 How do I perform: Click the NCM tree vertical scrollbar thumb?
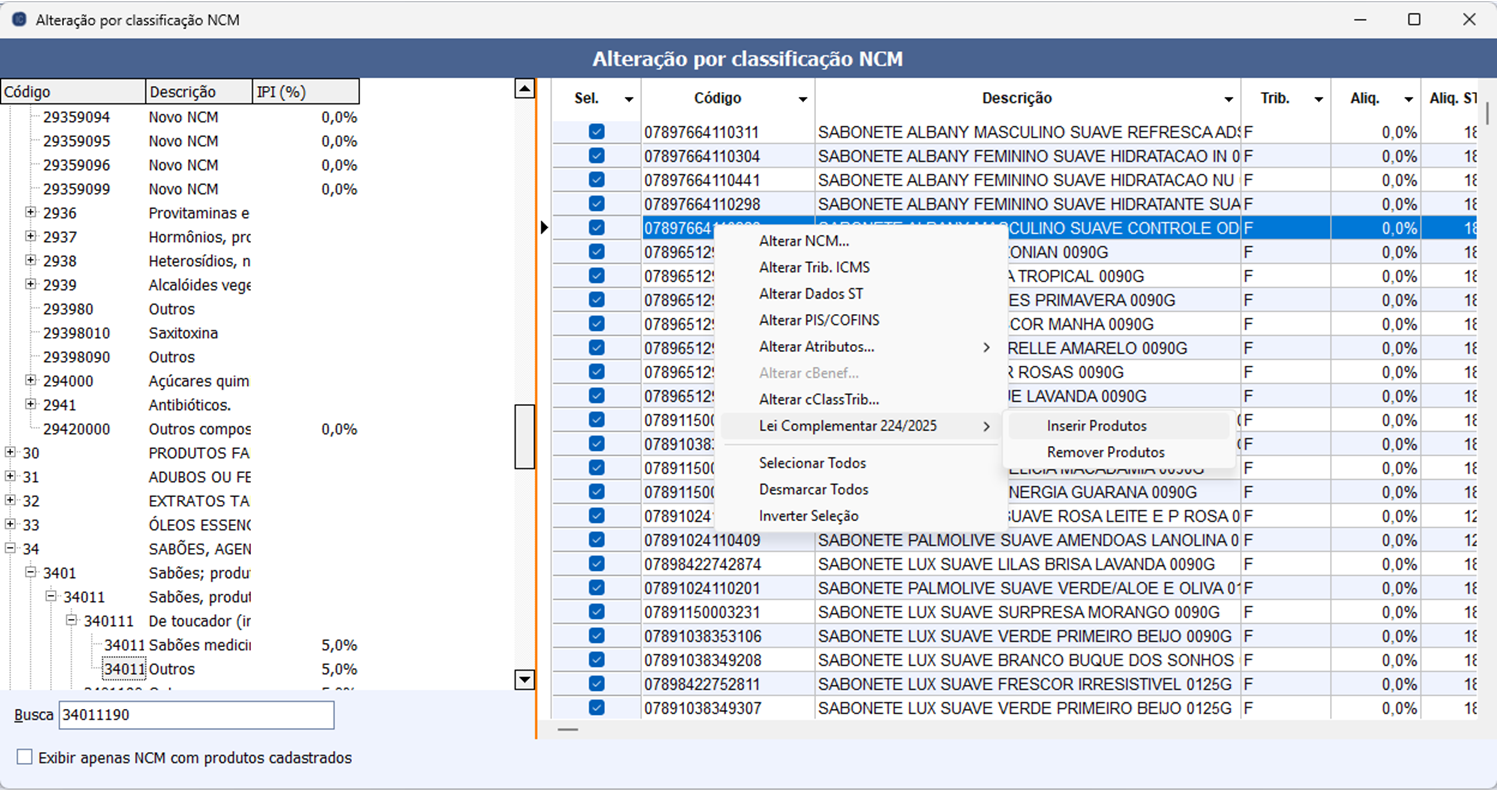tap(524, 436)
